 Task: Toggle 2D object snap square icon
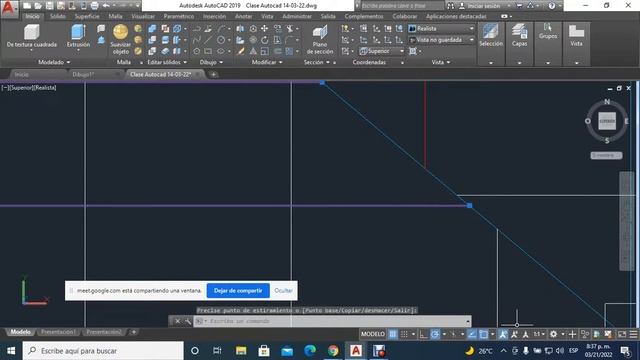tap(483, 334)
